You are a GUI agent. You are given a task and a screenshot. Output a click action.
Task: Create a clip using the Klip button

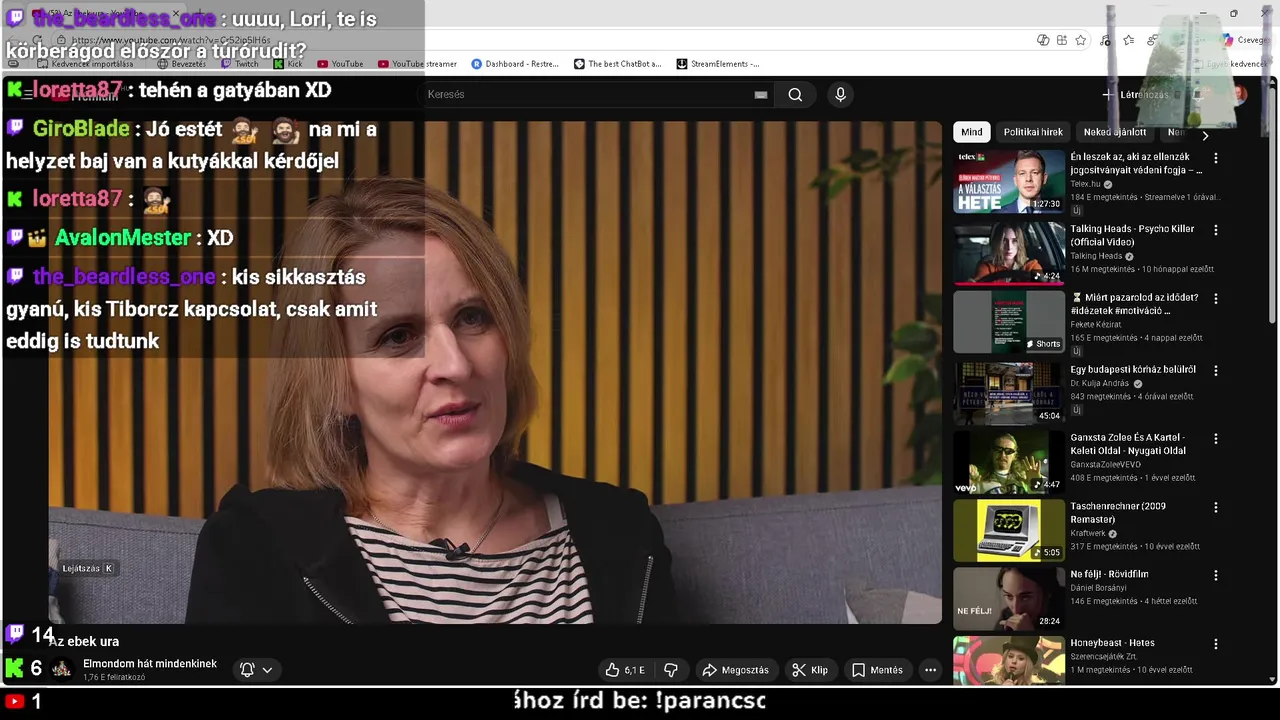(x=810, y=670)
